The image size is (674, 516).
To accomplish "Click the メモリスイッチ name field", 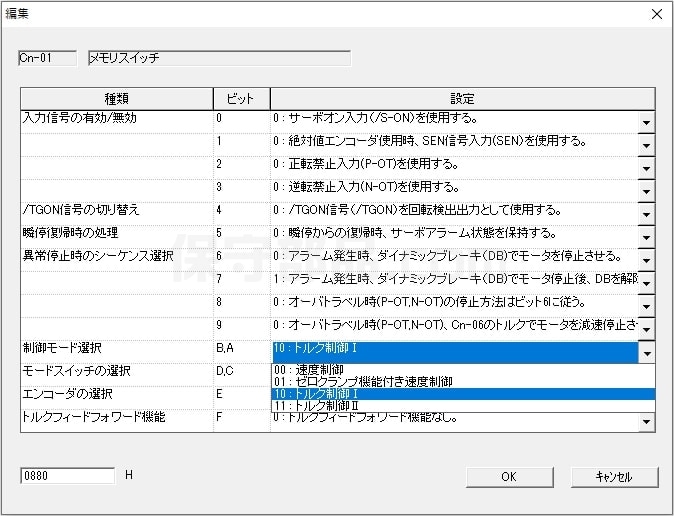I will click(219, 58).
